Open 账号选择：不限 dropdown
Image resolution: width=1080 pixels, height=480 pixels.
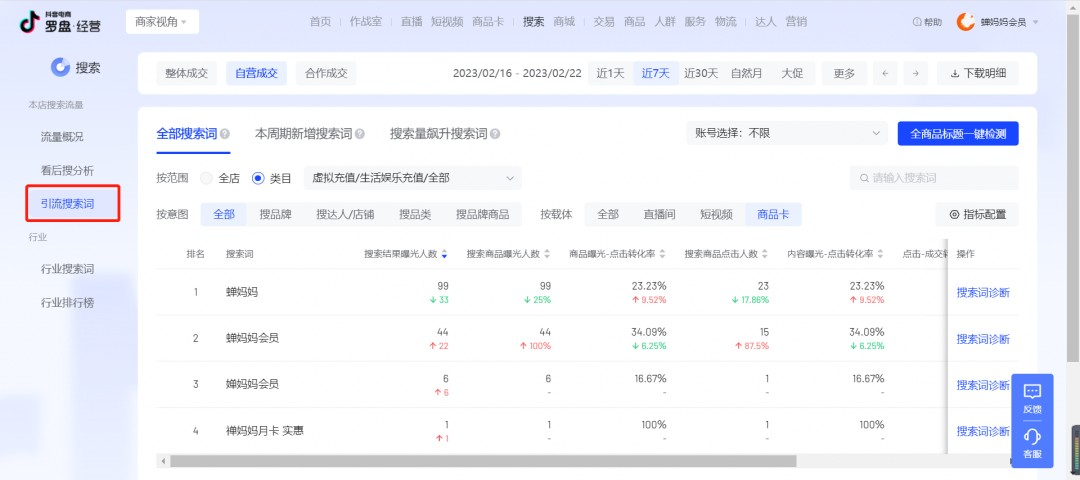(787, 134)
